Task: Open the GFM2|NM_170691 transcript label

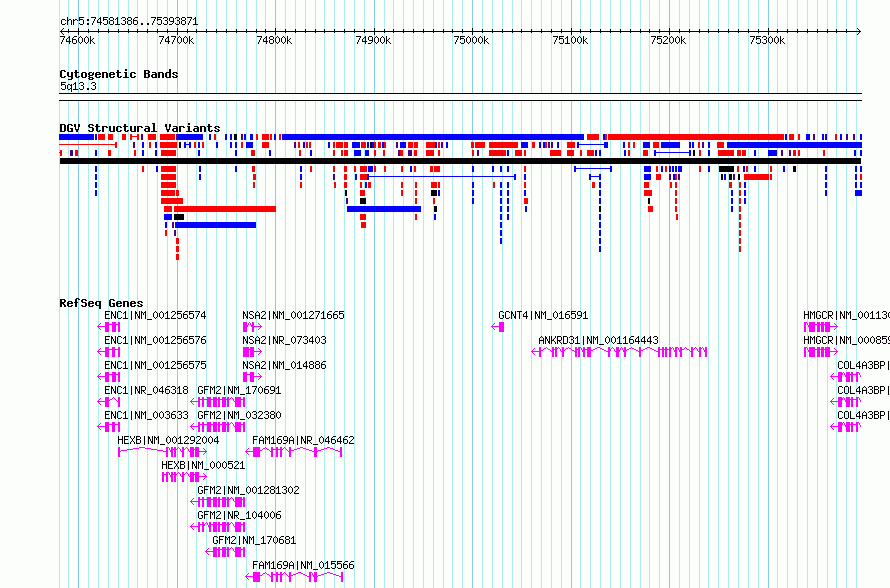Action: (239, 390)
